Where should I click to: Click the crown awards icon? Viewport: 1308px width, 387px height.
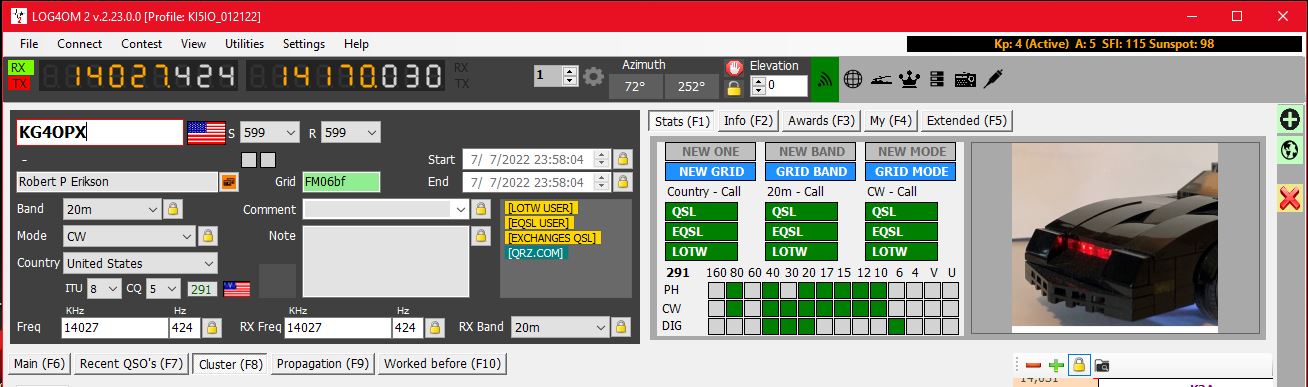909,78
